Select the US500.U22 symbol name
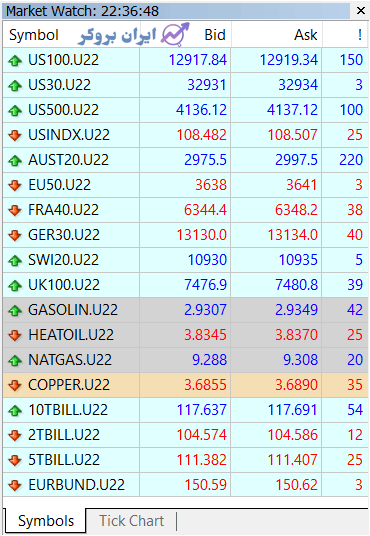This screenshot has height=536, width=370. [64, 110]
